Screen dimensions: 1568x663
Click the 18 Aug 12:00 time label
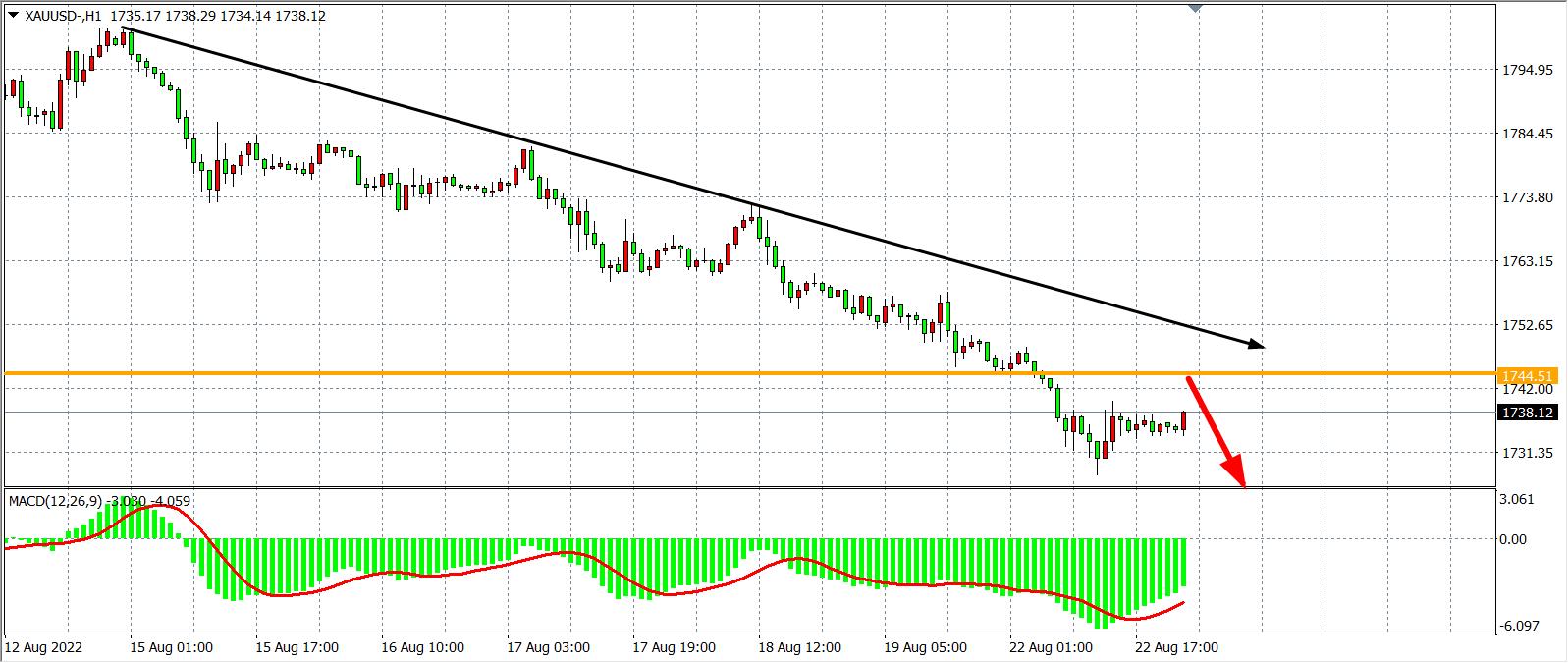pyautogui.click(x=799, y=648)
